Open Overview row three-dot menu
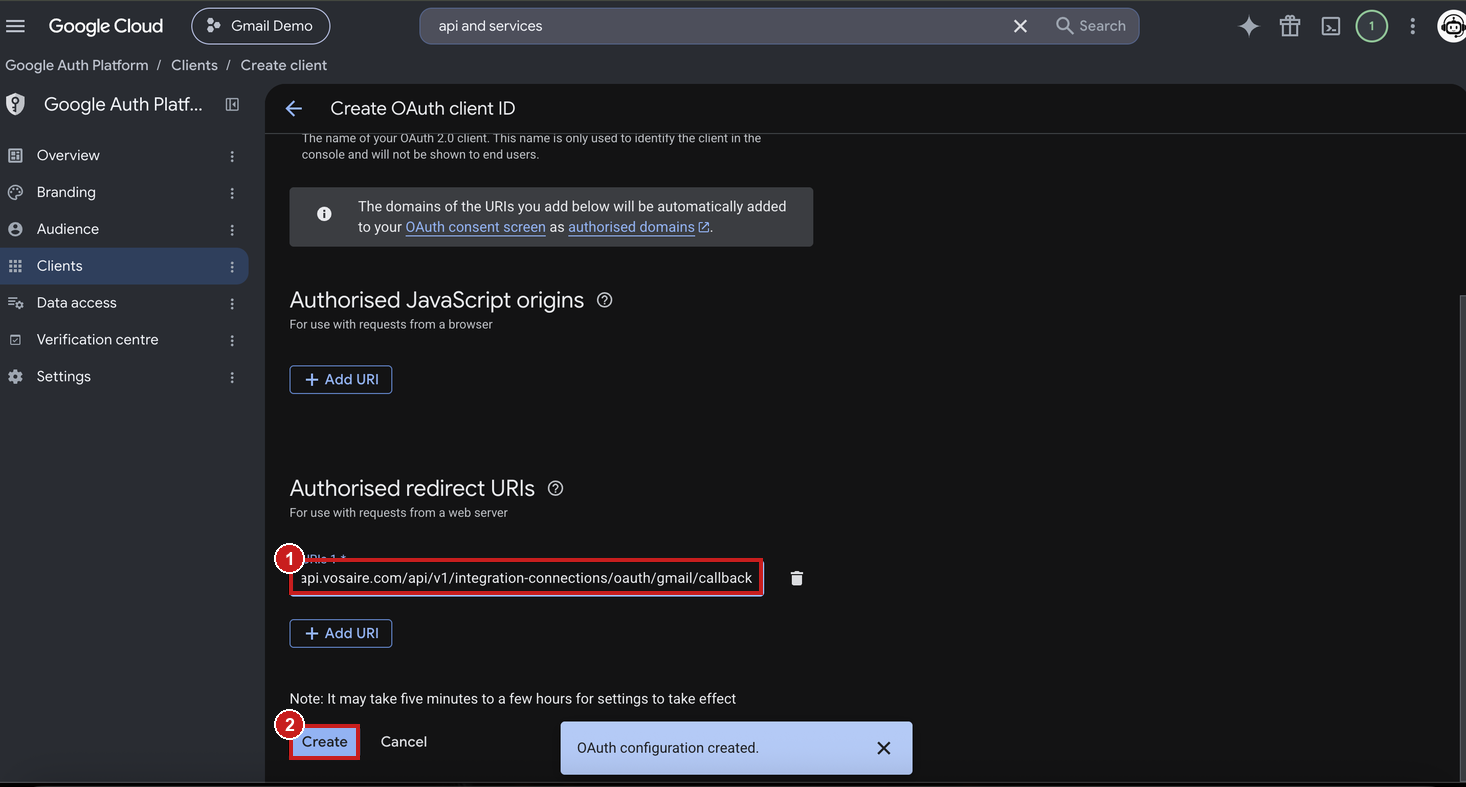This screenshot has width=1466, height=787. pos(232,156)
